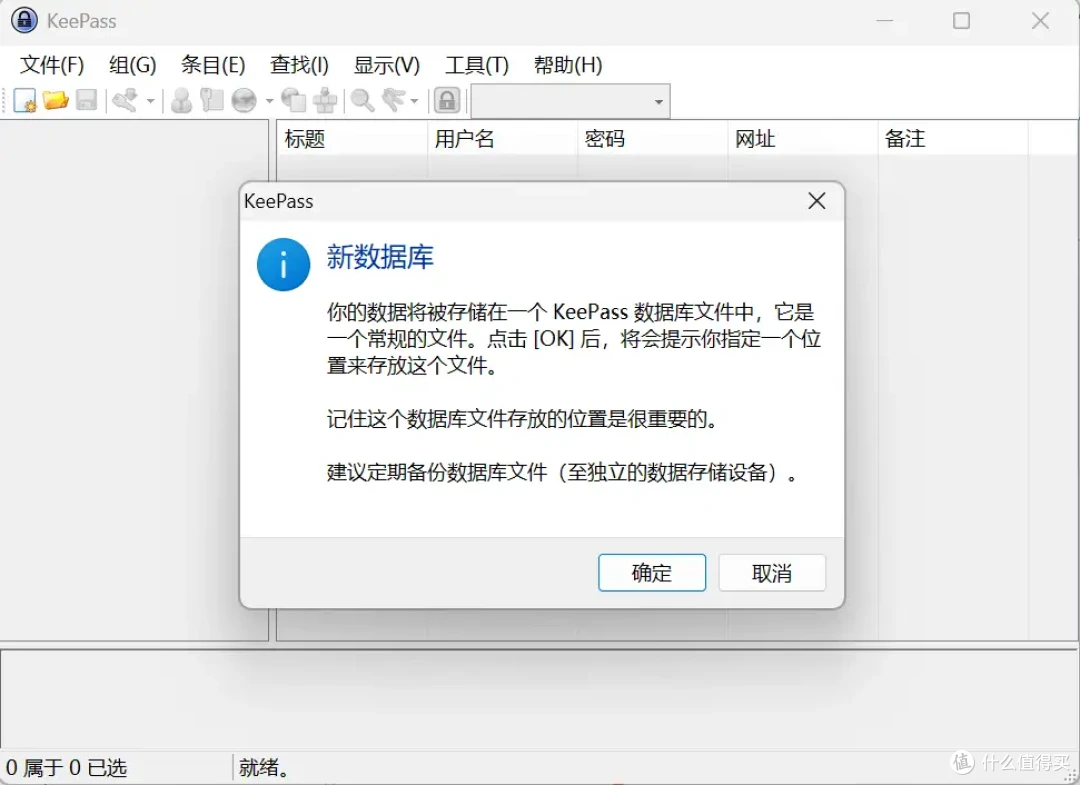The height and width of the screenshot is (785, 1080).
Task: Close the KeePass main window
Action: pyautogui.click(x=1040, y=21)
